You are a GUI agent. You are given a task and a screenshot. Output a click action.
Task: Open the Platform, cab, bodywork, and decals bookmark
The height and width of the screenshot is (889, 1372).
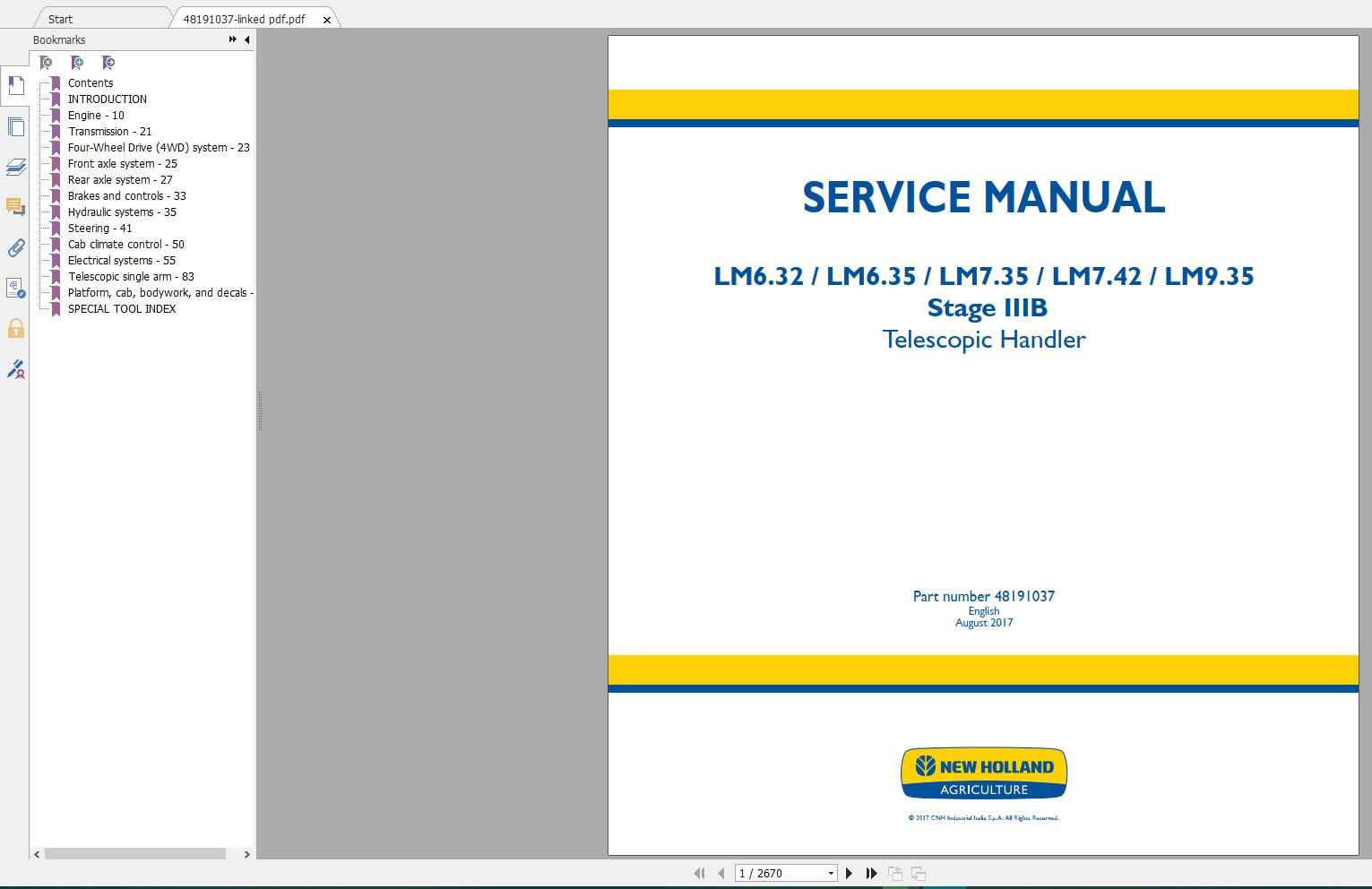click(160, 293)
